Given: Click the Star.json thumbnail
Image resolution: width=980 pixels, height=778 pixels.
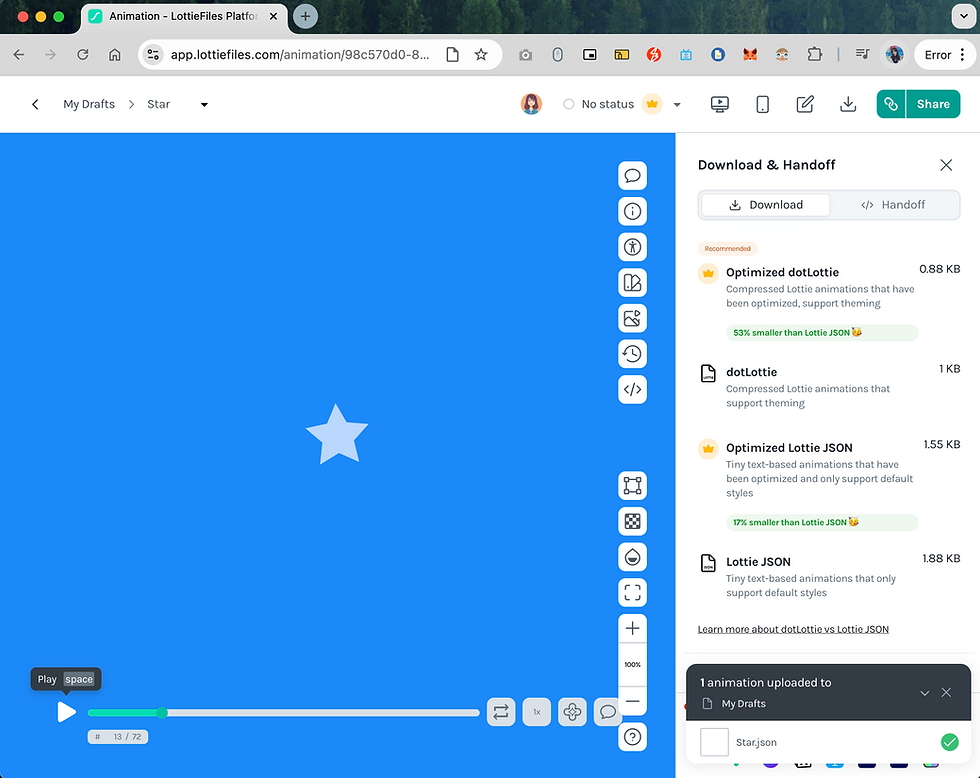Looking at the screenshot, I should point(714,742).
